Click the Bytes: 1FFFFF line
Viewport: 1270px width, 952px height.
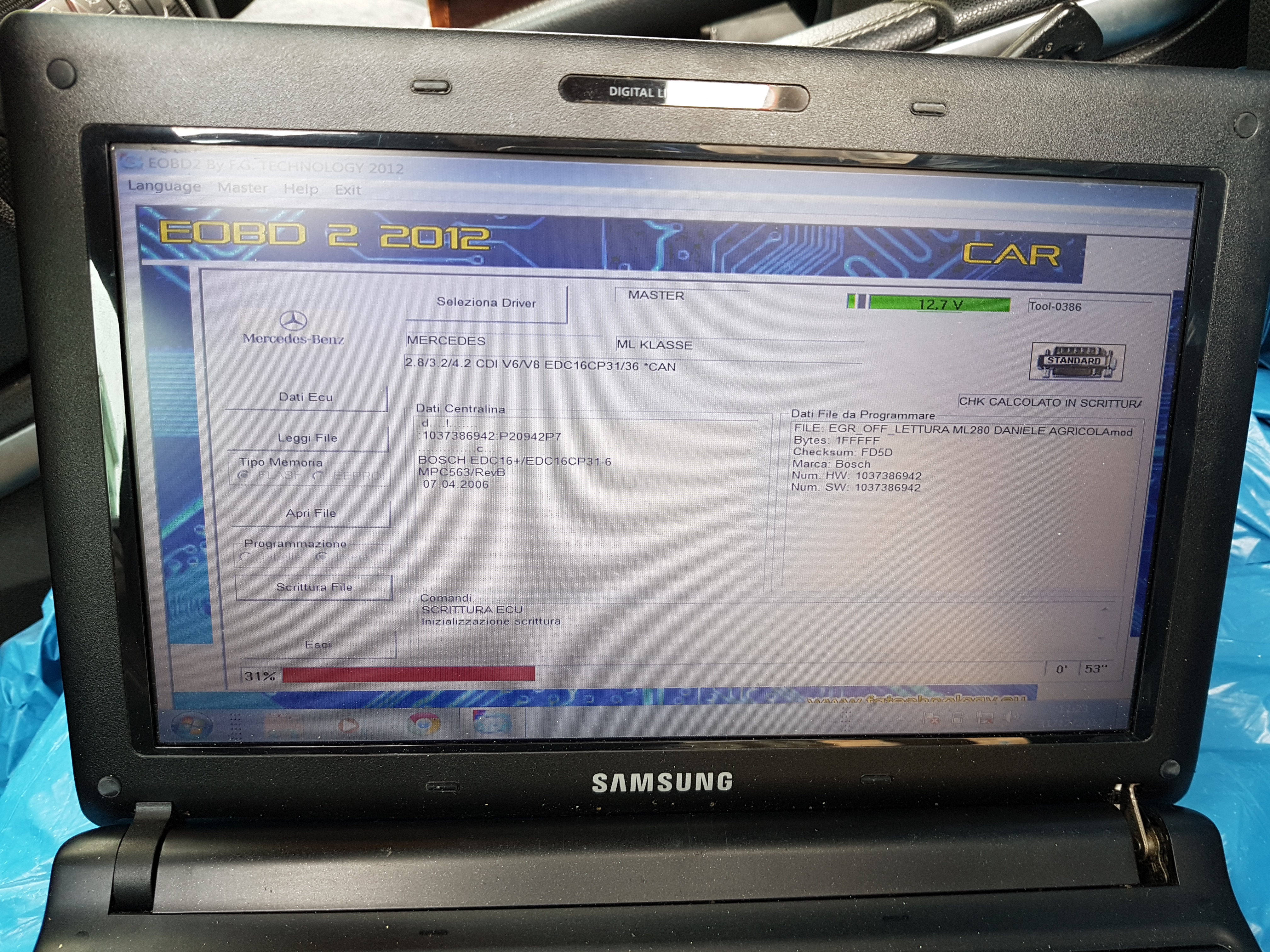point(836,440)
